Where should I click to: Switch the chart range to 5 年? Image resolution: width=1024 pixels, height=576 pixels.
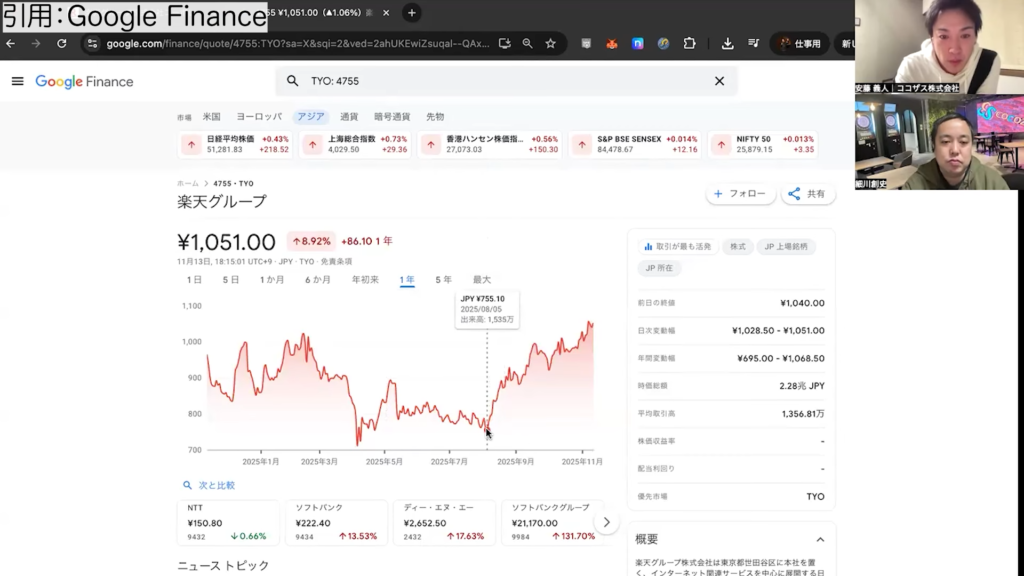click(443, 280)
